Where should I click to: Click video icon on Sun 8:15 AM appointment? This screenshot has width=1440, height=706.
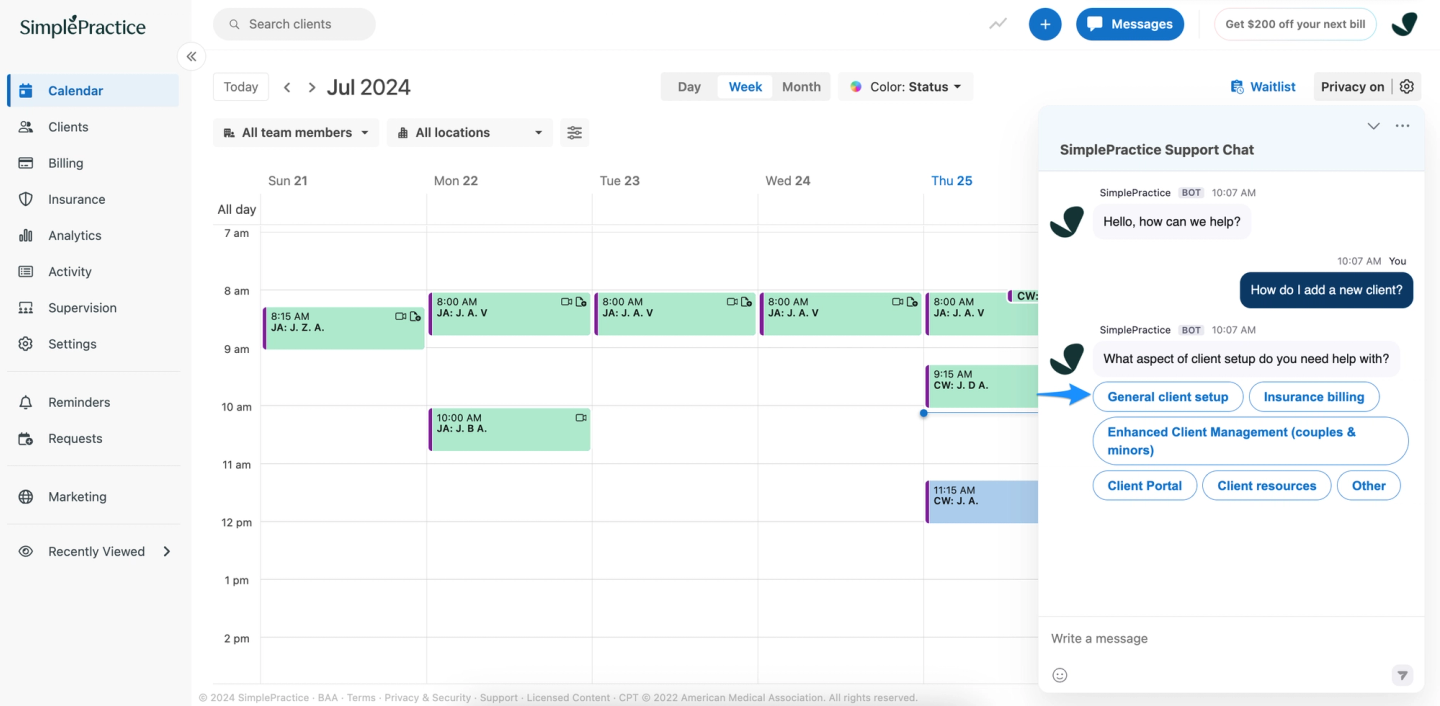click(x=401, y=316)
